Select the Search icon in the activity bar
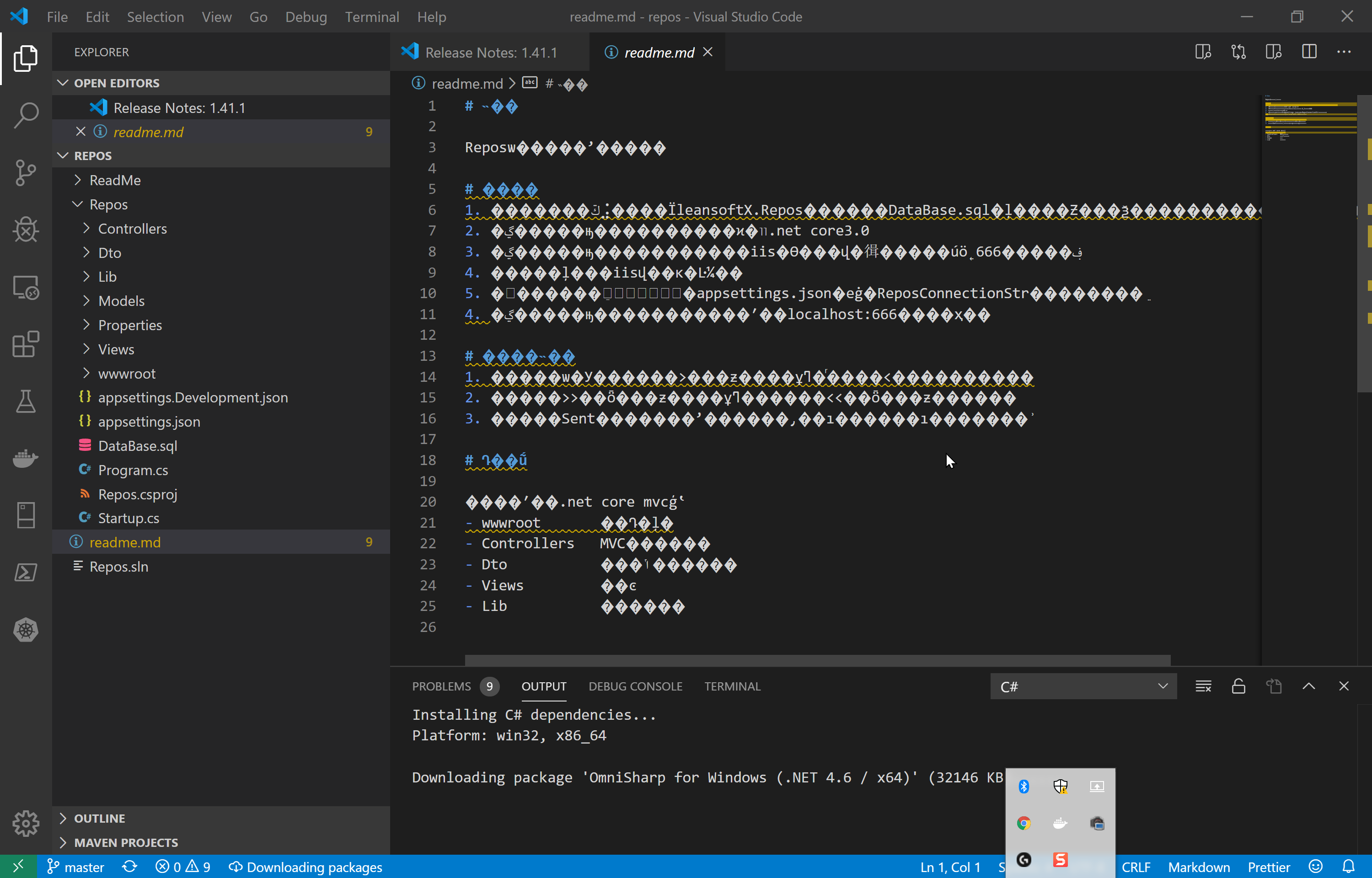 (x=25, y=115)
